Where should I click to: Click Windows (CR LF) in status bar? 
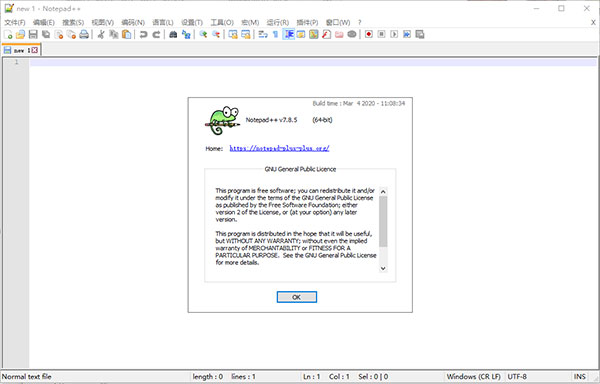click(x=473, y=377)
